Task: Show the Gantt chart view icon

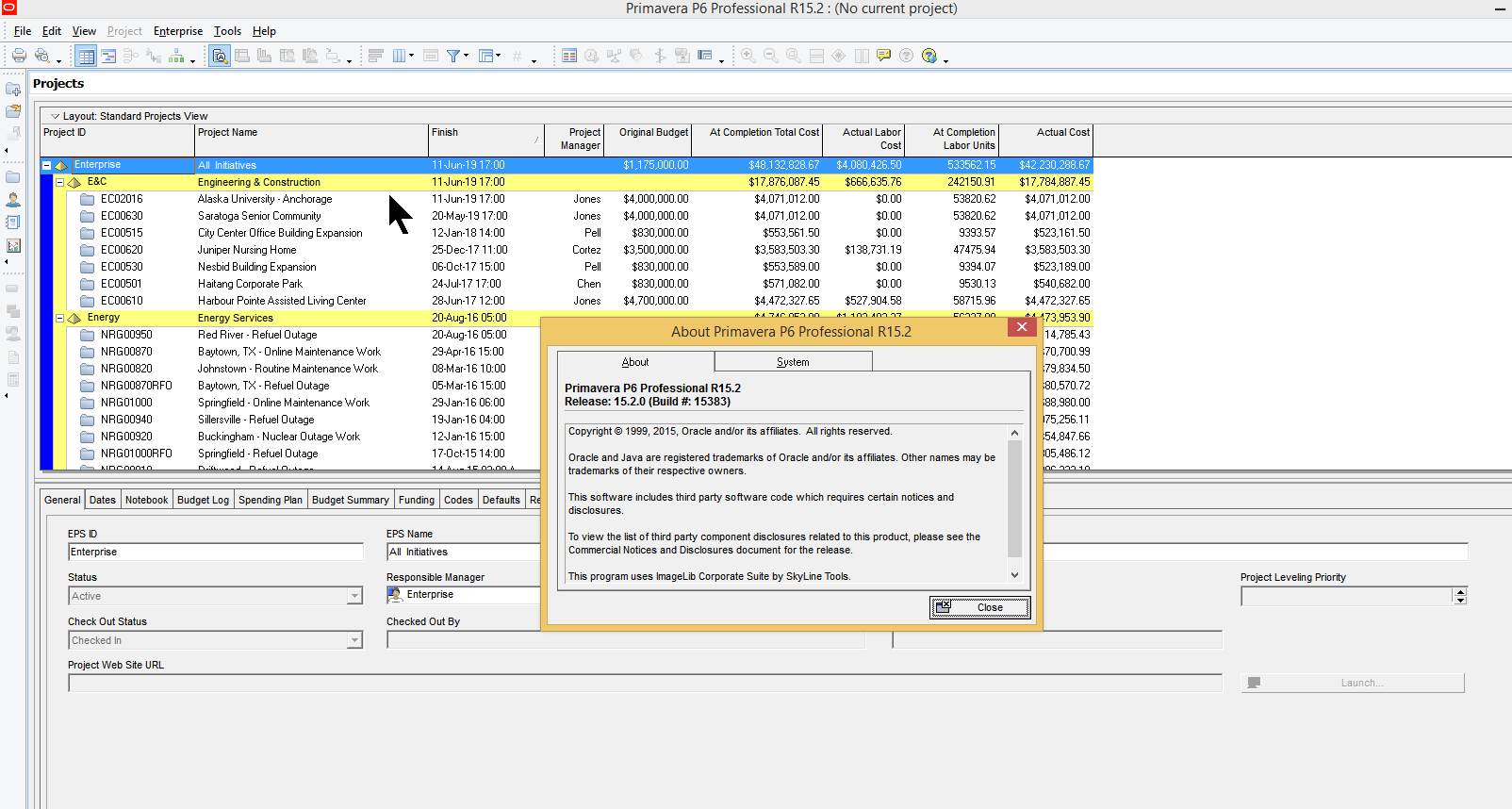Action: pyautogui.click(x=108, y=56)
